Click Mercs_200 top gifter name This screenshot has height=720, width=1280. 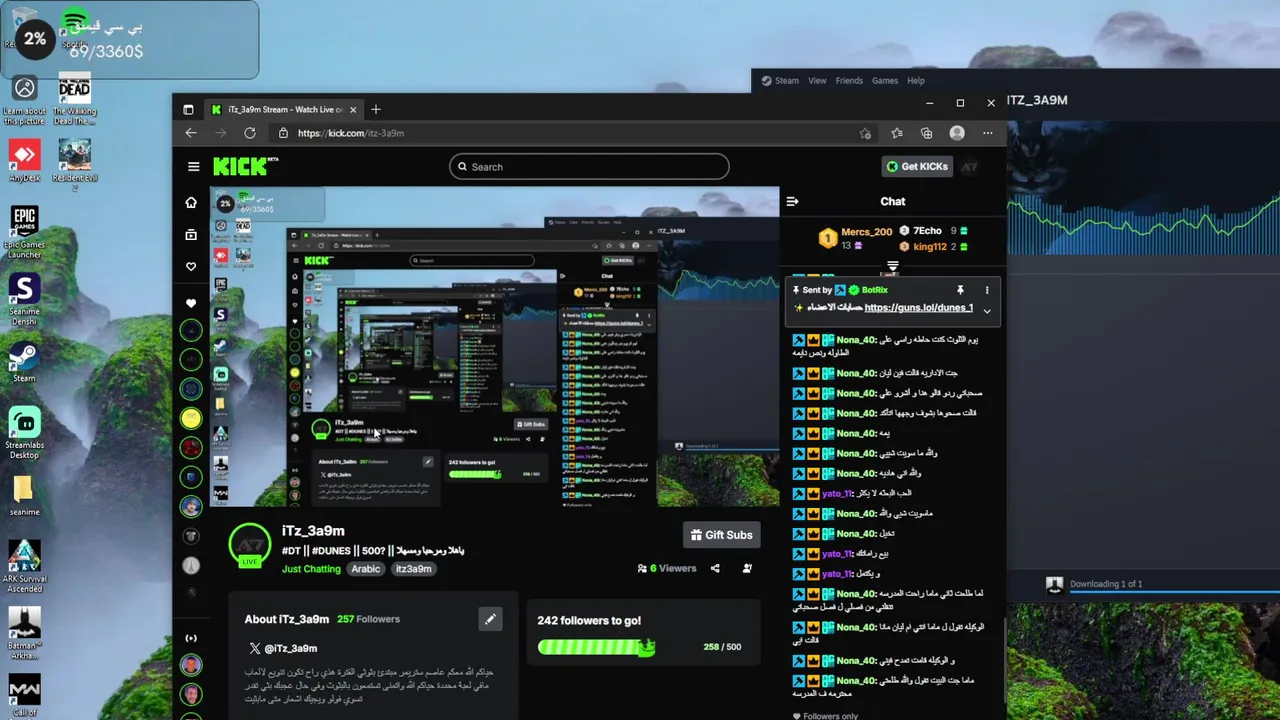[866, 232]
